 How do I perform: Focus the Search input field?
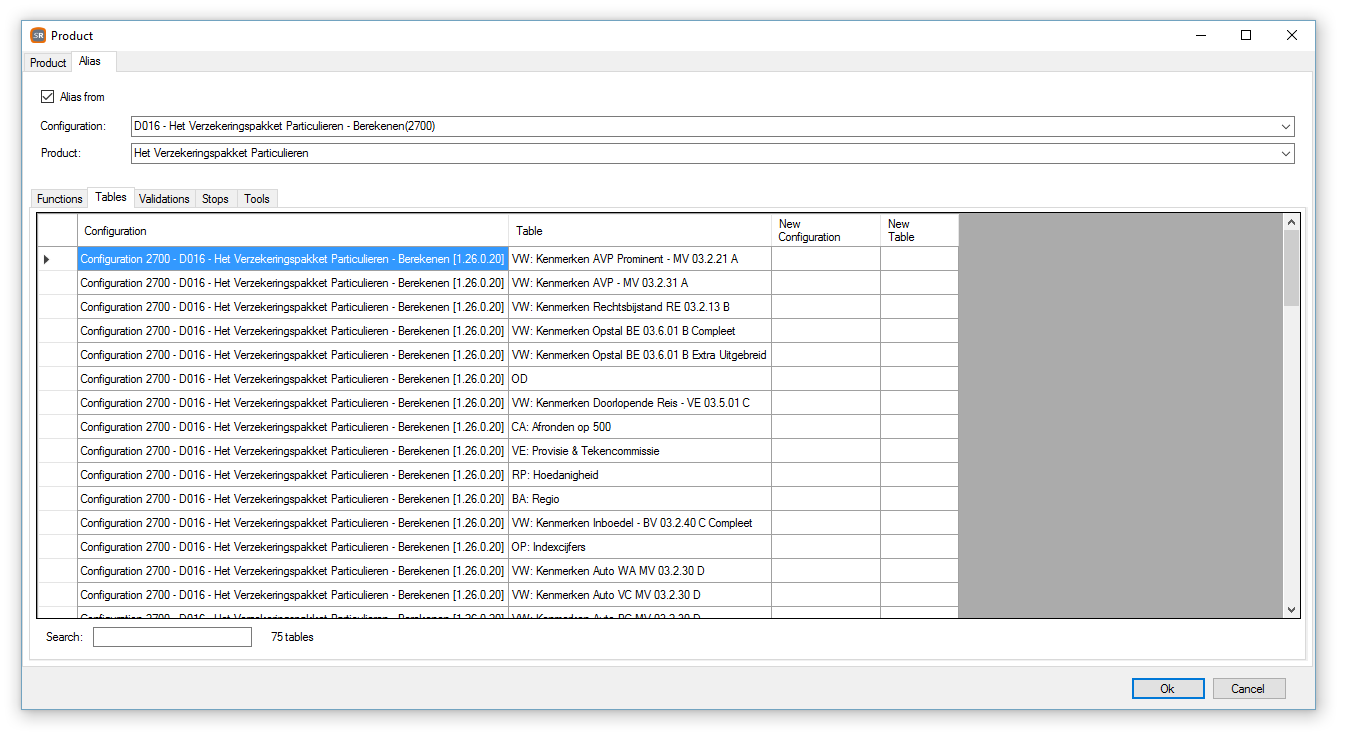tap(172, 637)
